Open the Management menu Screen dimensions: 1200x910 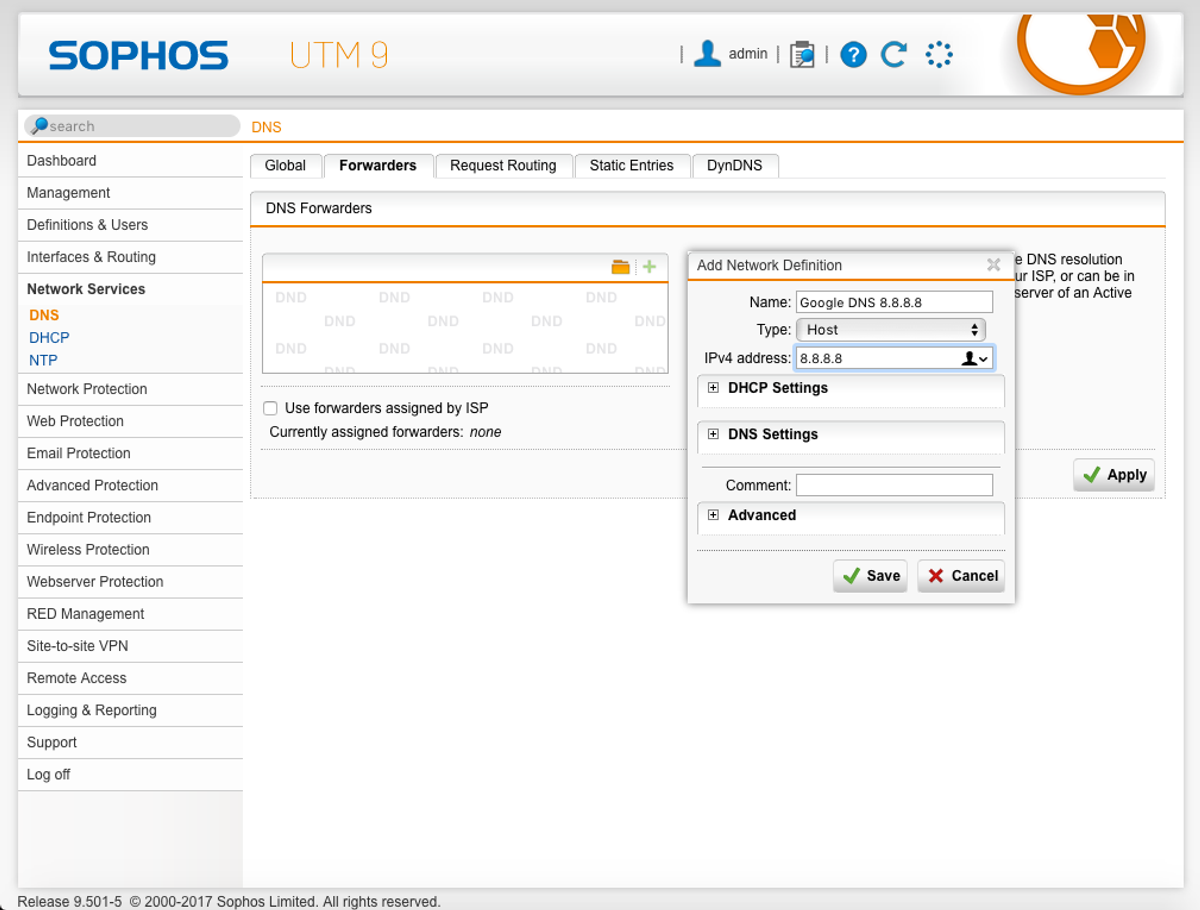coord(130,193)
